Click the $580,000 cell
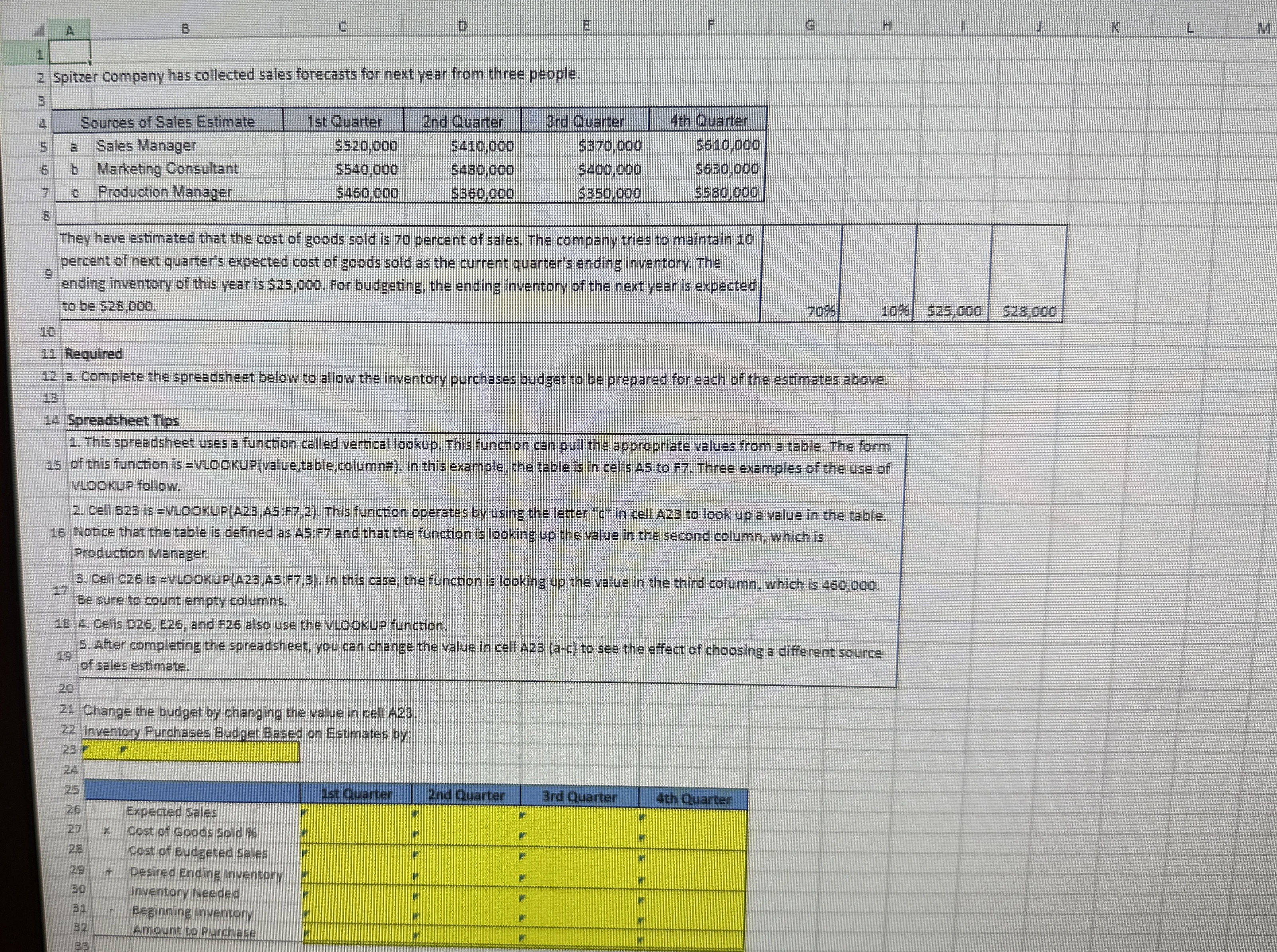The width and height of the screenshot is (1277, 952). [x=707, y=192]
